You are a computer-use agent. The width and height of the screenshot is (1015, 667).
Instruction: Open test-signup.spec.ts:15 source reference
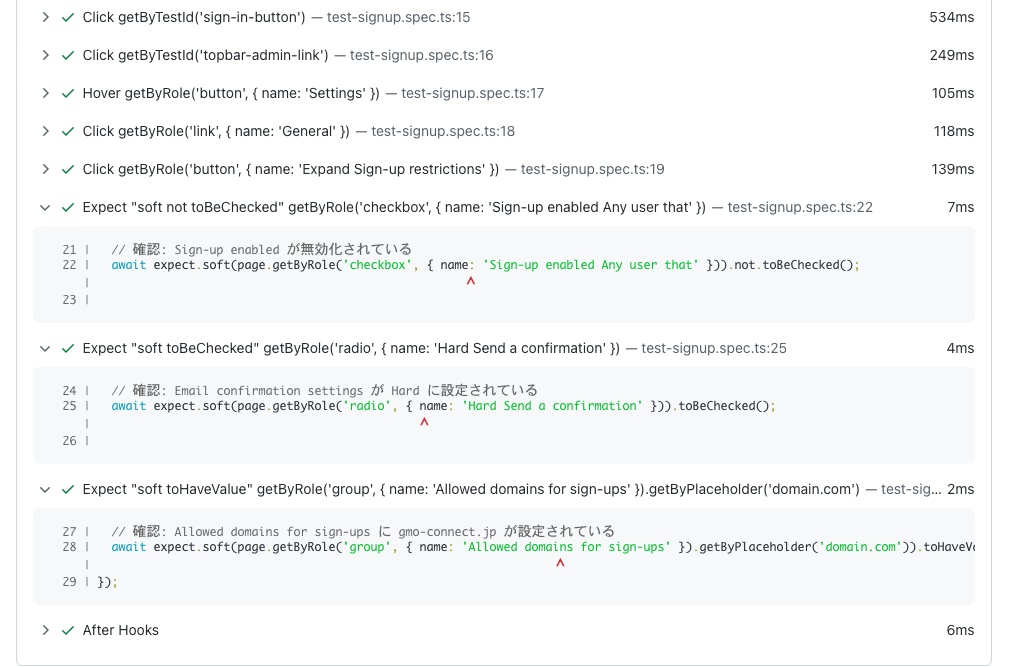pyautogui.click(x=398, y=17)
